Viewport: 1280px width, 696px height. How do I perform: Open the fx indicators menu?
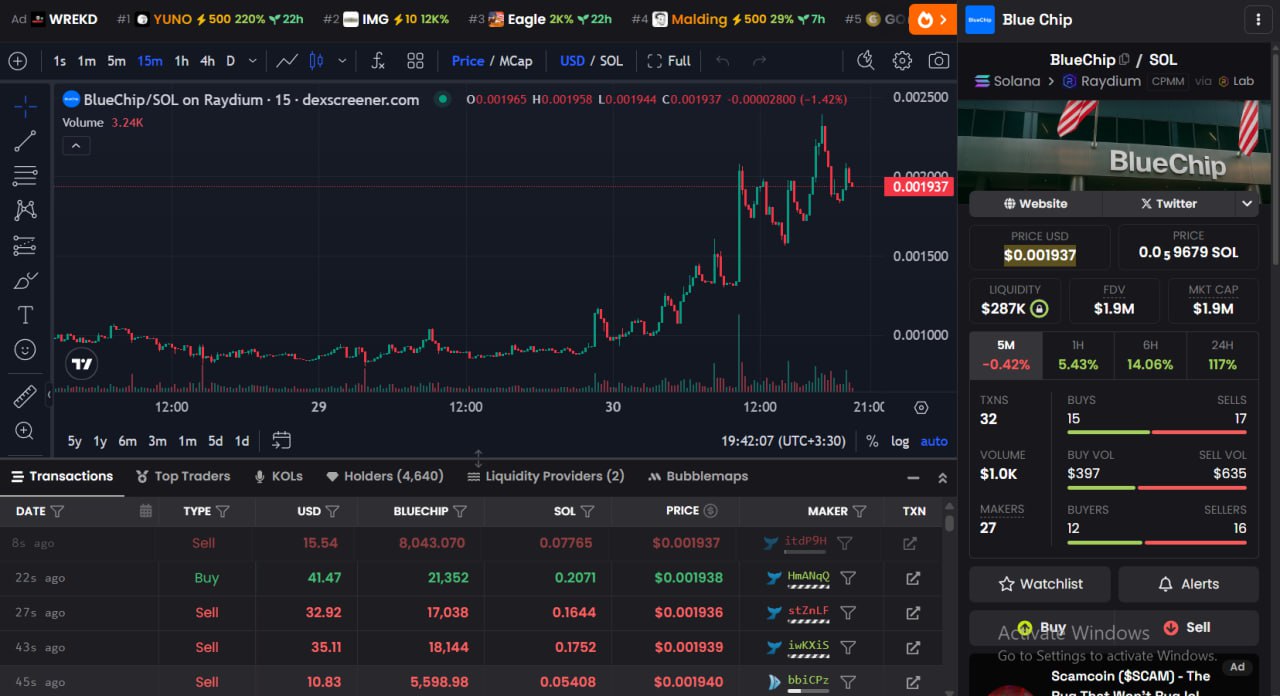click(x=378, y=61)
